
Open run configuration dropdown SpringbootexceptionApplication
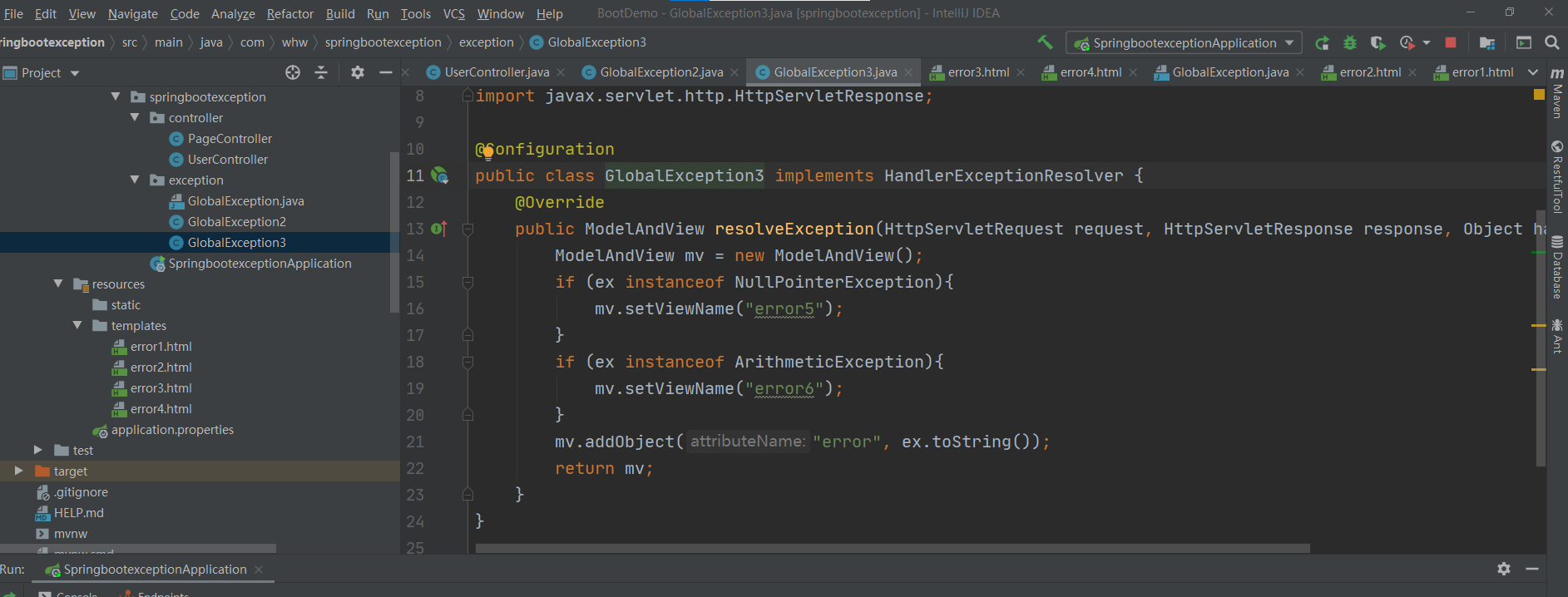click(1185, 42)
